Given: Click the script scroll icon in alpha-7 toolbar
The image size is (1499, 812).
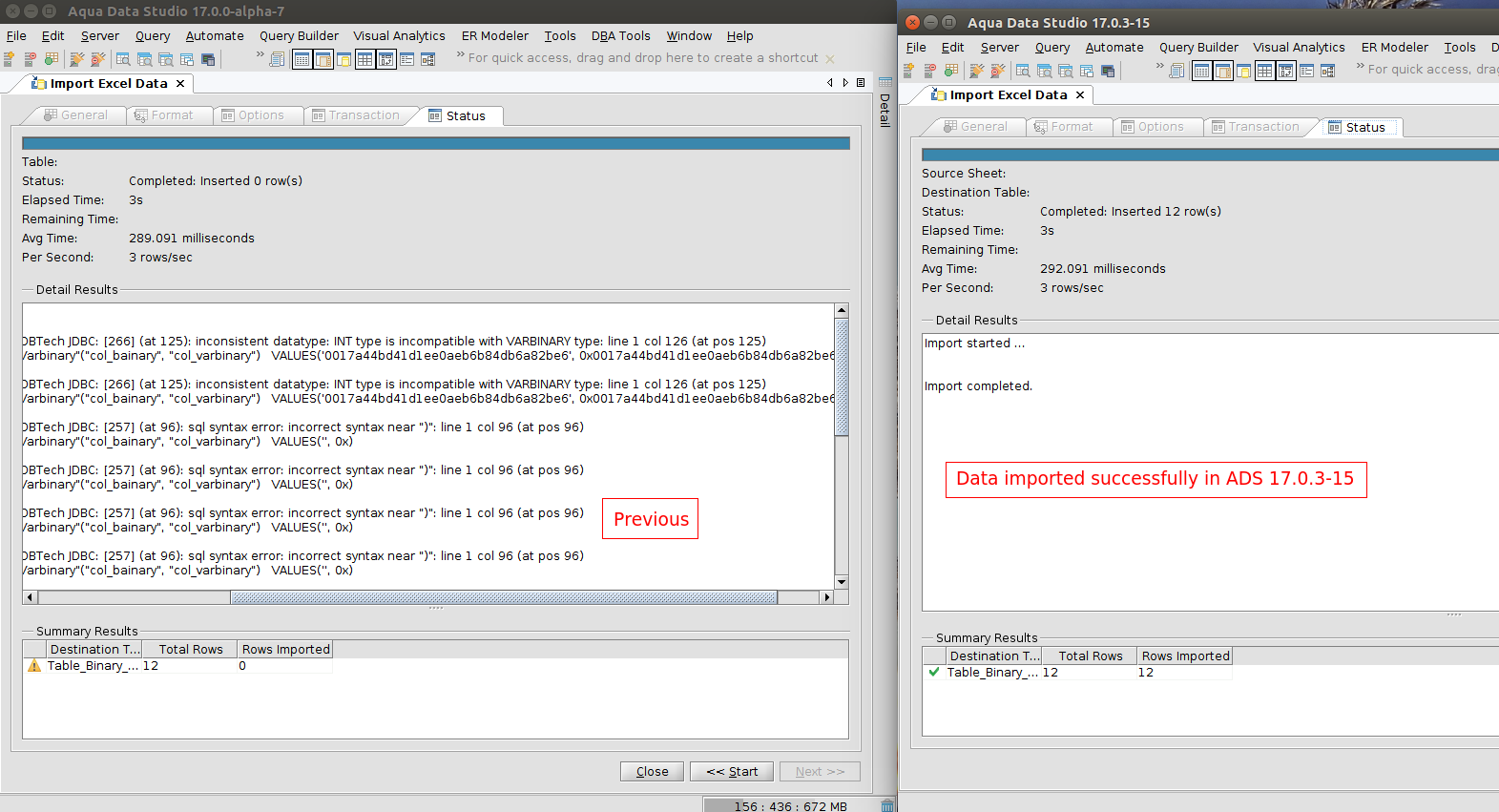Looking at the screenshot, I should pyautogui.click(x=277, y=59).
